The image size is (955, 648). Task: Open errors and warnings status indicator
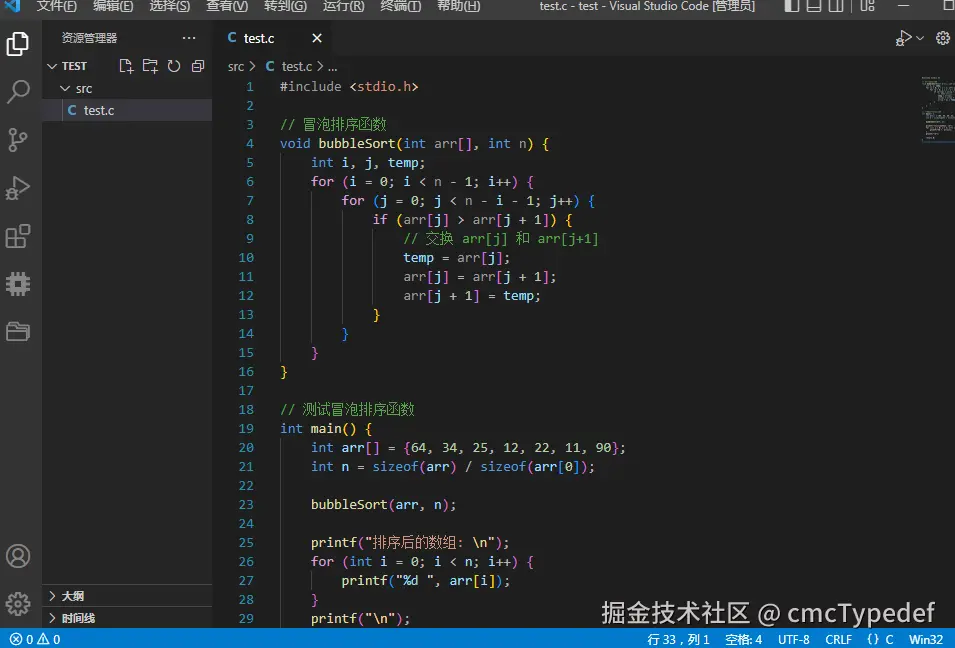click(35, 639)
